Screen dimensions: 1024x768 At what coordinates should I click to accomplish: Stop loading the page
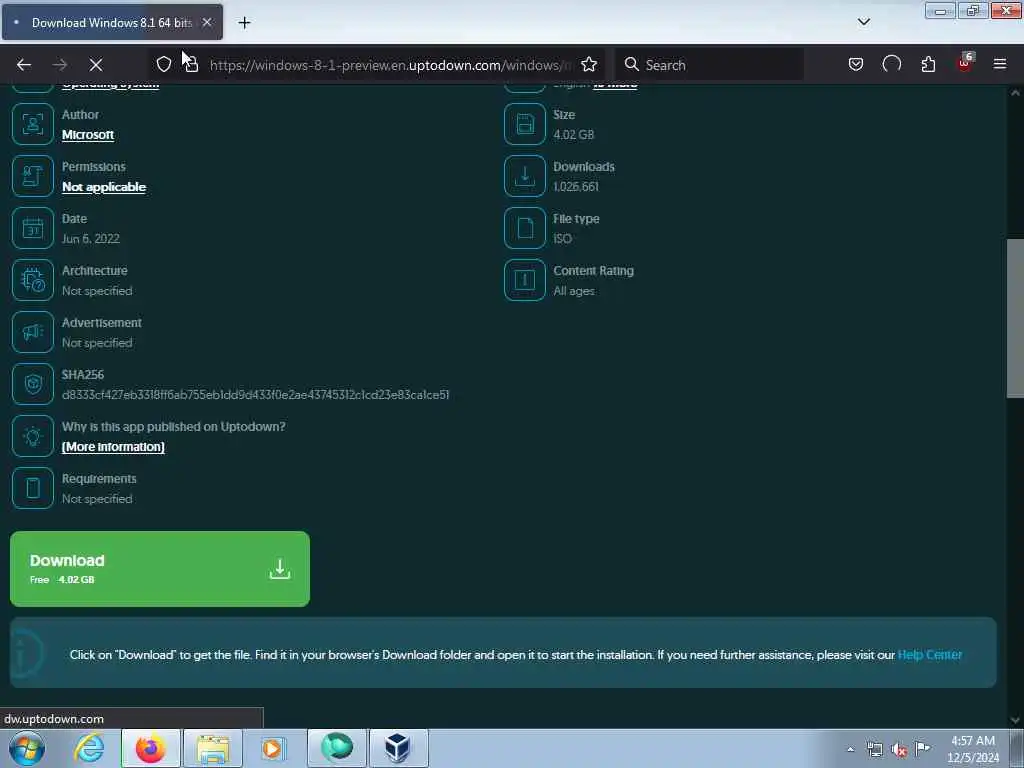pos(95,65)
